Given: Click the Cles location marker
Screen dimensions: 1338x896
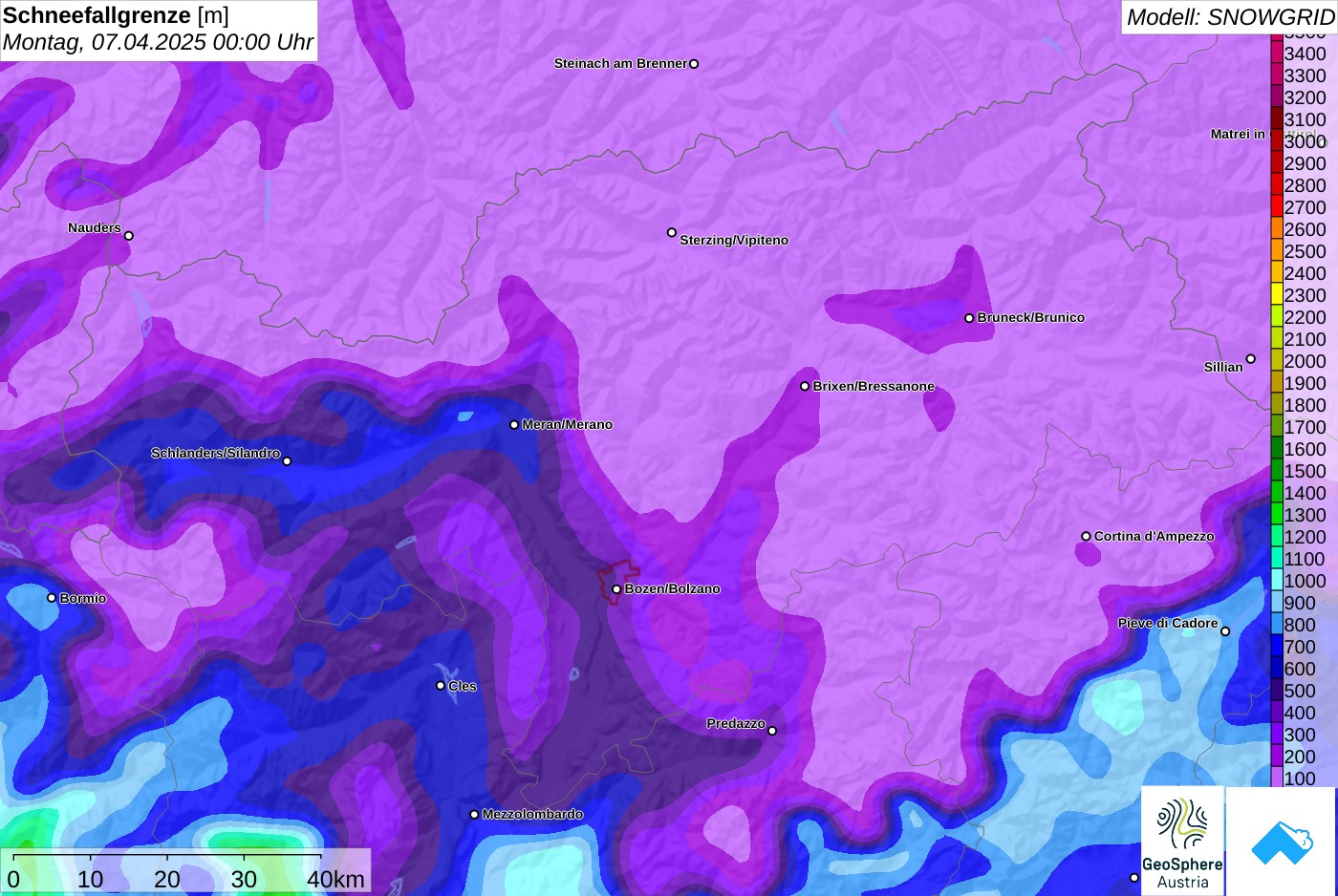Looking at the screenshot, I should [x=441, y=685].
